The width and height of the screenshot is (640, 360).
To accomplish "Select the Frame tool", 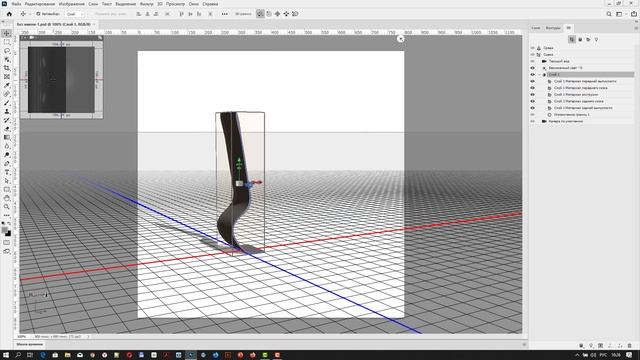I will click(7, 77).
